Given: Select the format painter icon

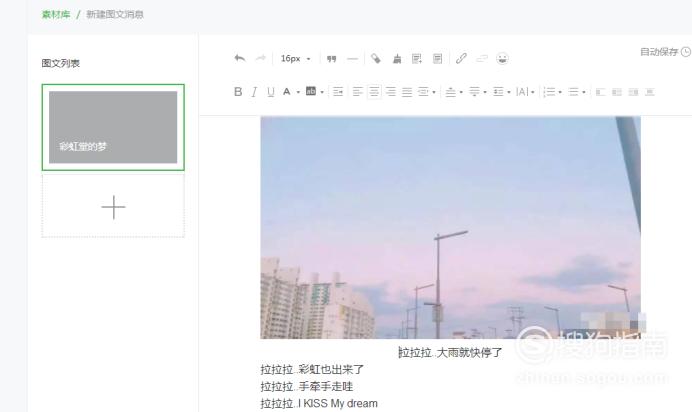Looking at the screenshot, I should (376, 58).
